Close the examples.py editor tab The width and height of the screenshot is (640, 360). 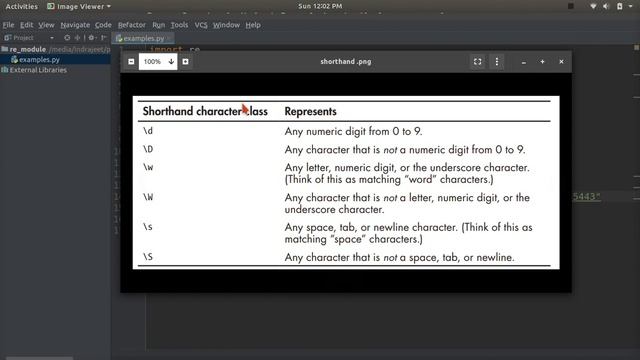point(169,38)
